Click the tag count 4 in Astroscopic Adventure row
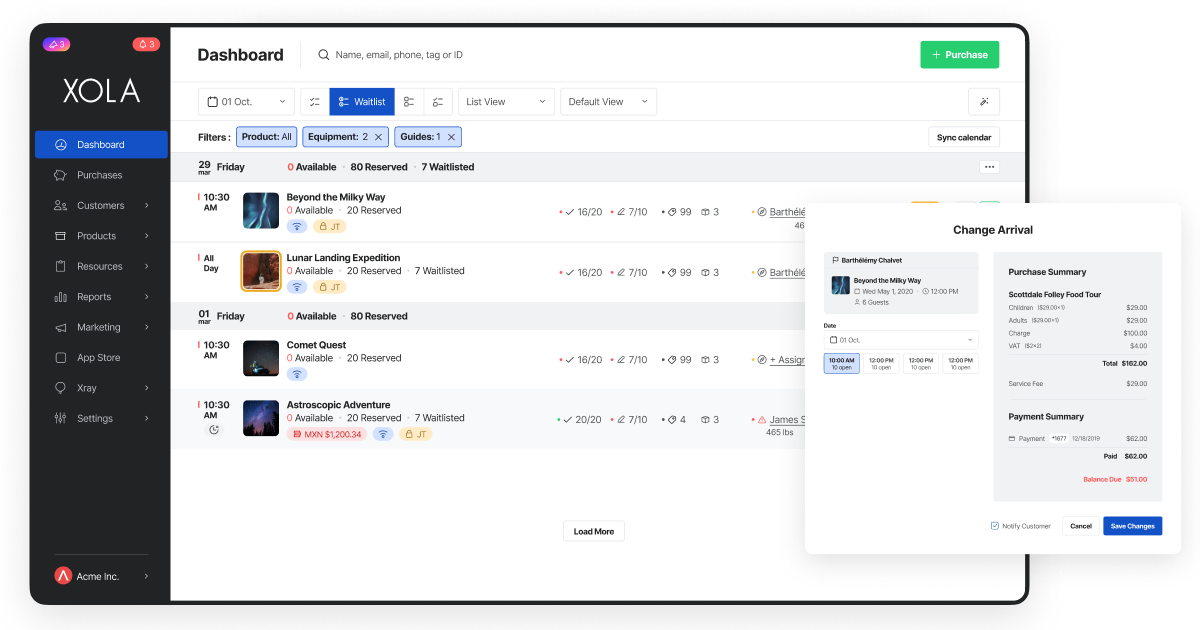This screenshot has height=630, width=1200. (677, 420)
